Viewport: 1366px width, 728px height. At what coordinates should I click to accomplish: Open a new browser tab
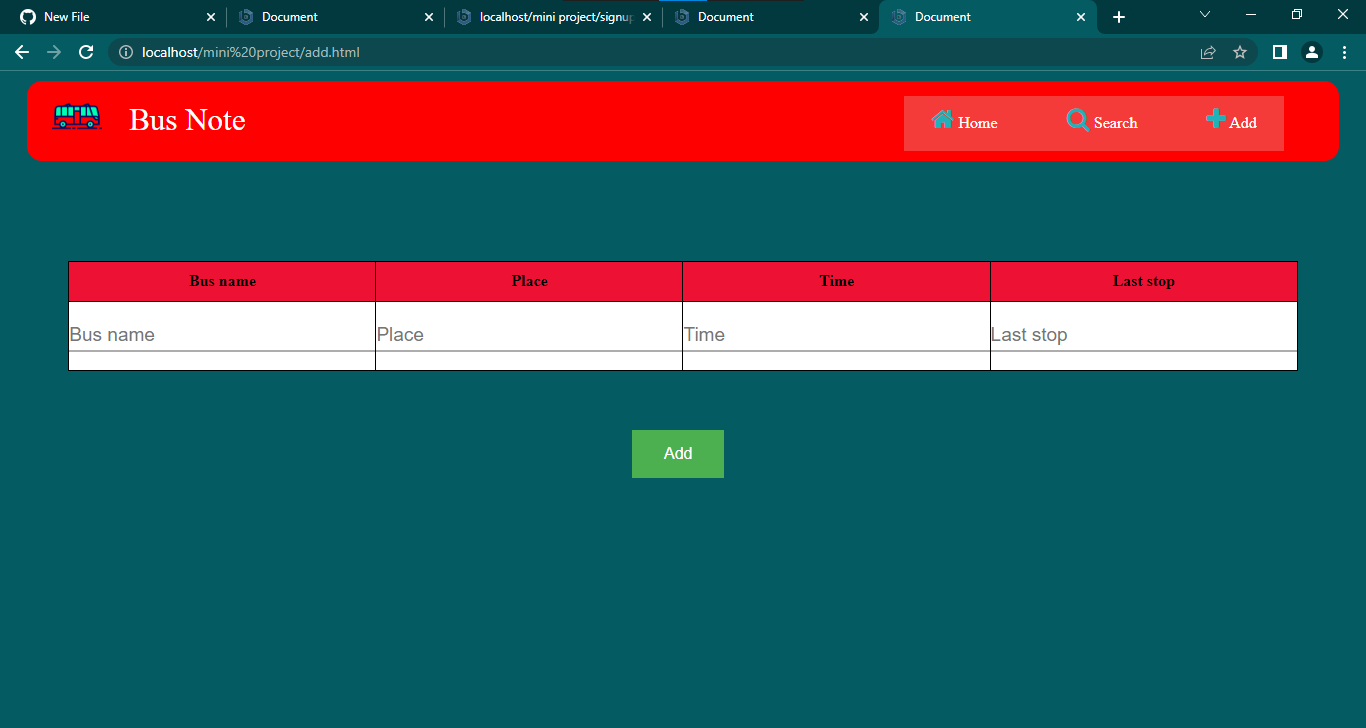tap(1119, 17)
